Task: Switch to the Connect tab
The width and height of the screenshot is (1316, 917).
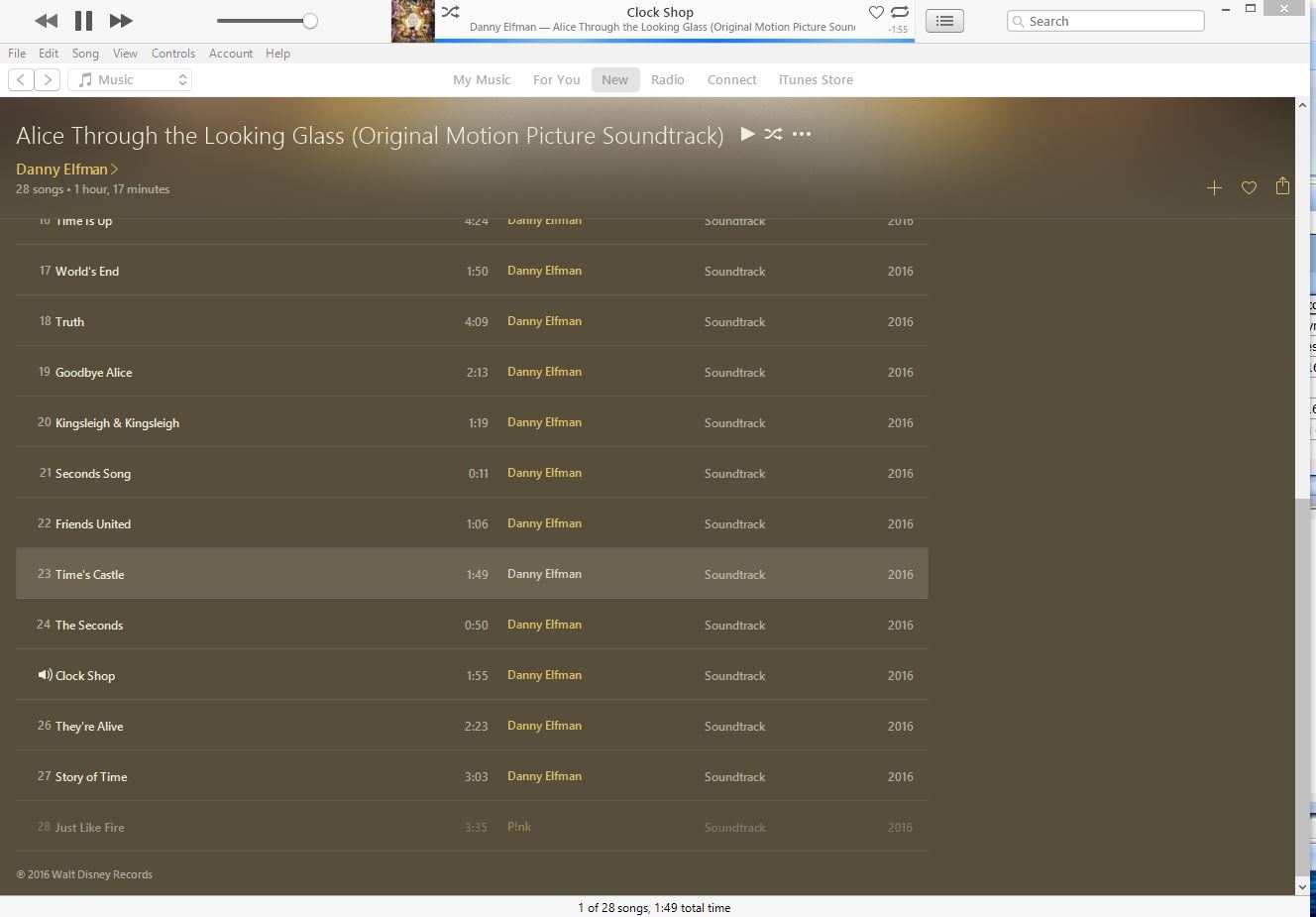Action: (732, 80)
